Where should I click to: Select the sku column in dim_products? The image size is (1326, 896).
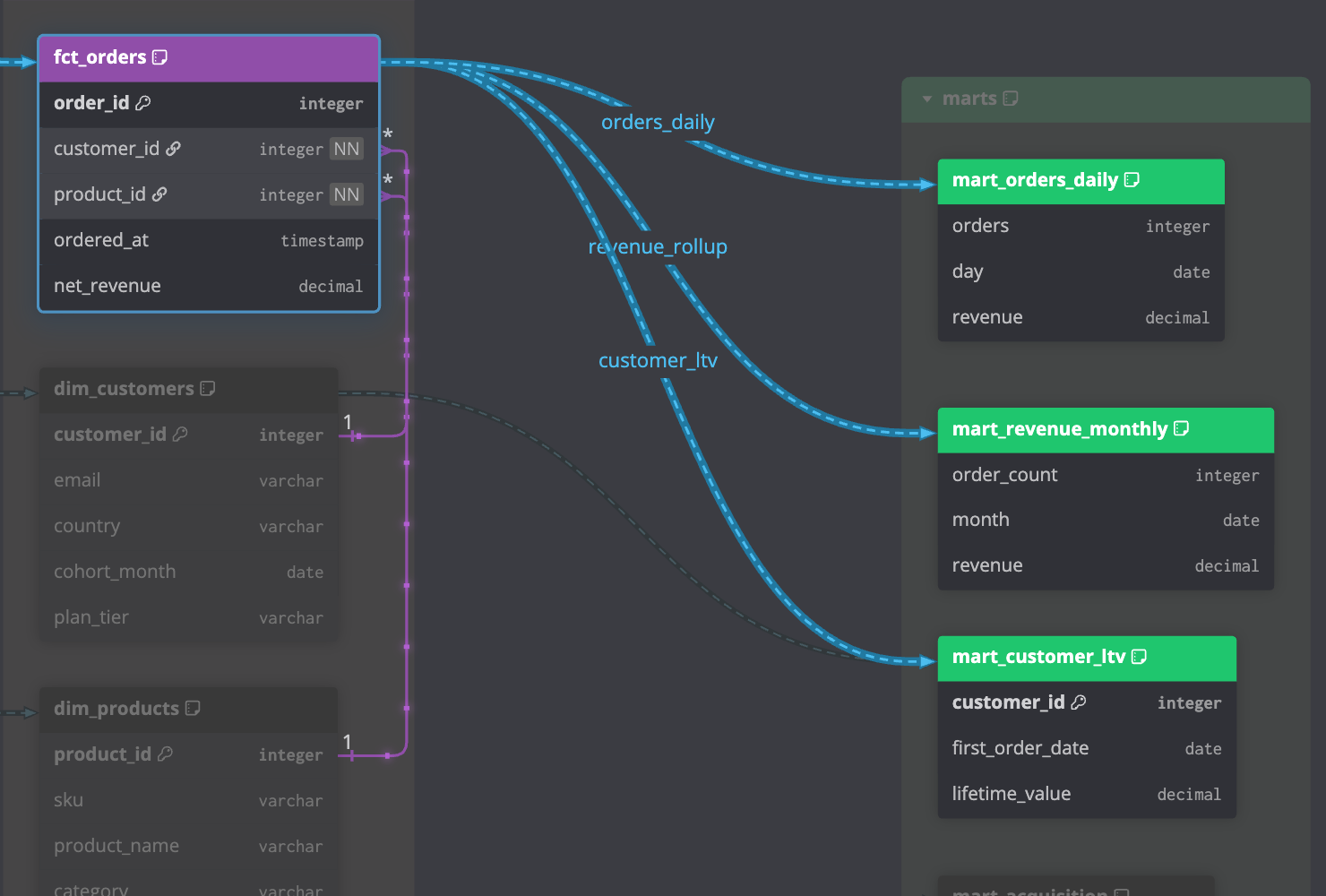point(189,801)
